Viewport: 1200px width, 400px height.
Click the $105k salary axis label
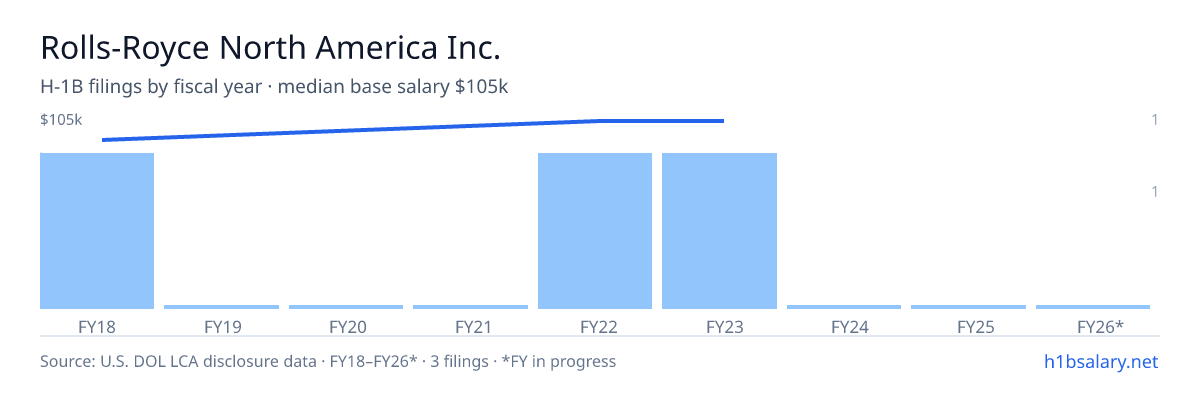click(61, 120)
